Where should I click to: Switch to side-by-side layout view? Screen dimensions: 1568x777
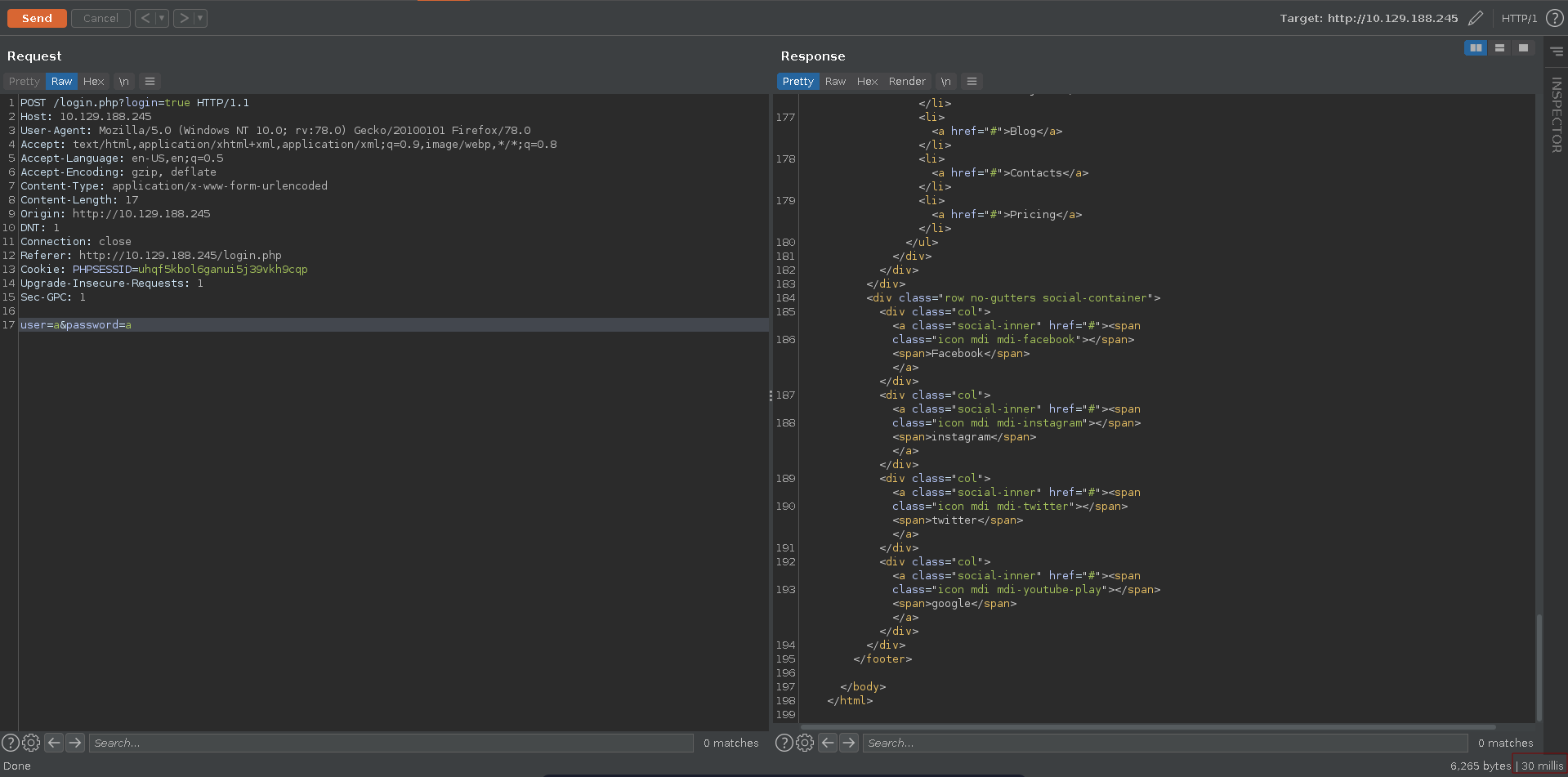tap(1476, 48)
